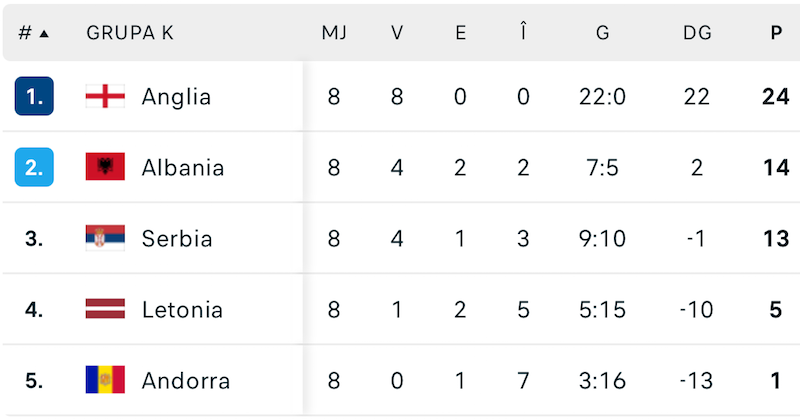Sort table by E draws header
Viewport: 800px width, 419px height.
tap(460, 32)
